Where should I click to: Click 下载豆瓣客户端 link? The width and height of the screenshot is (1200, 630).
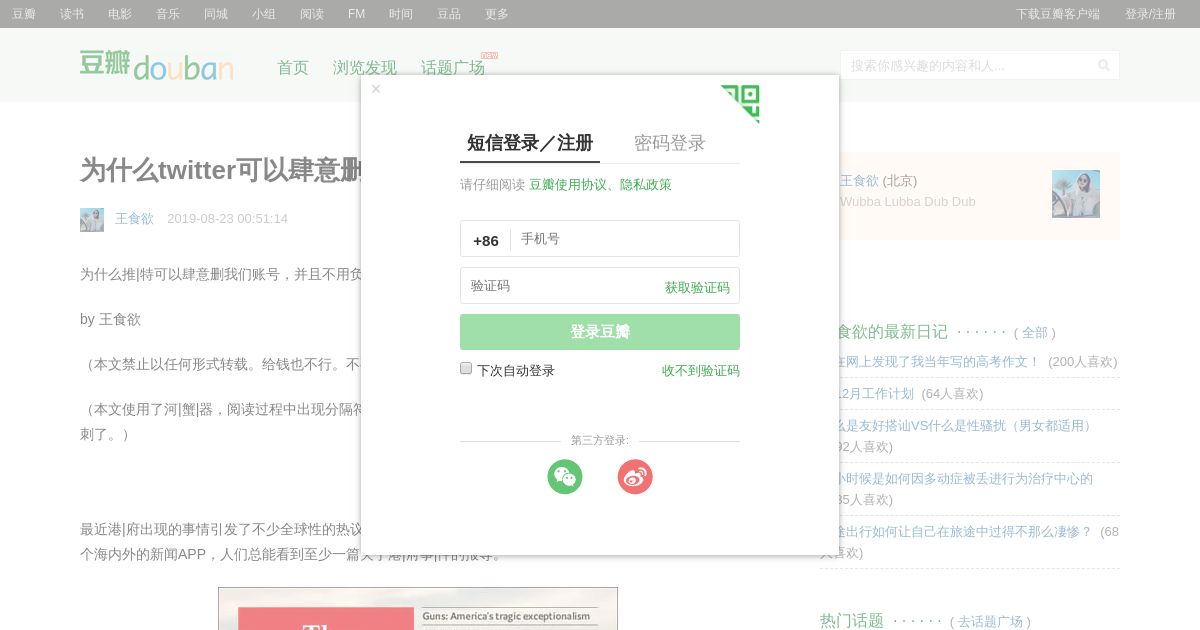point(1058,14)
